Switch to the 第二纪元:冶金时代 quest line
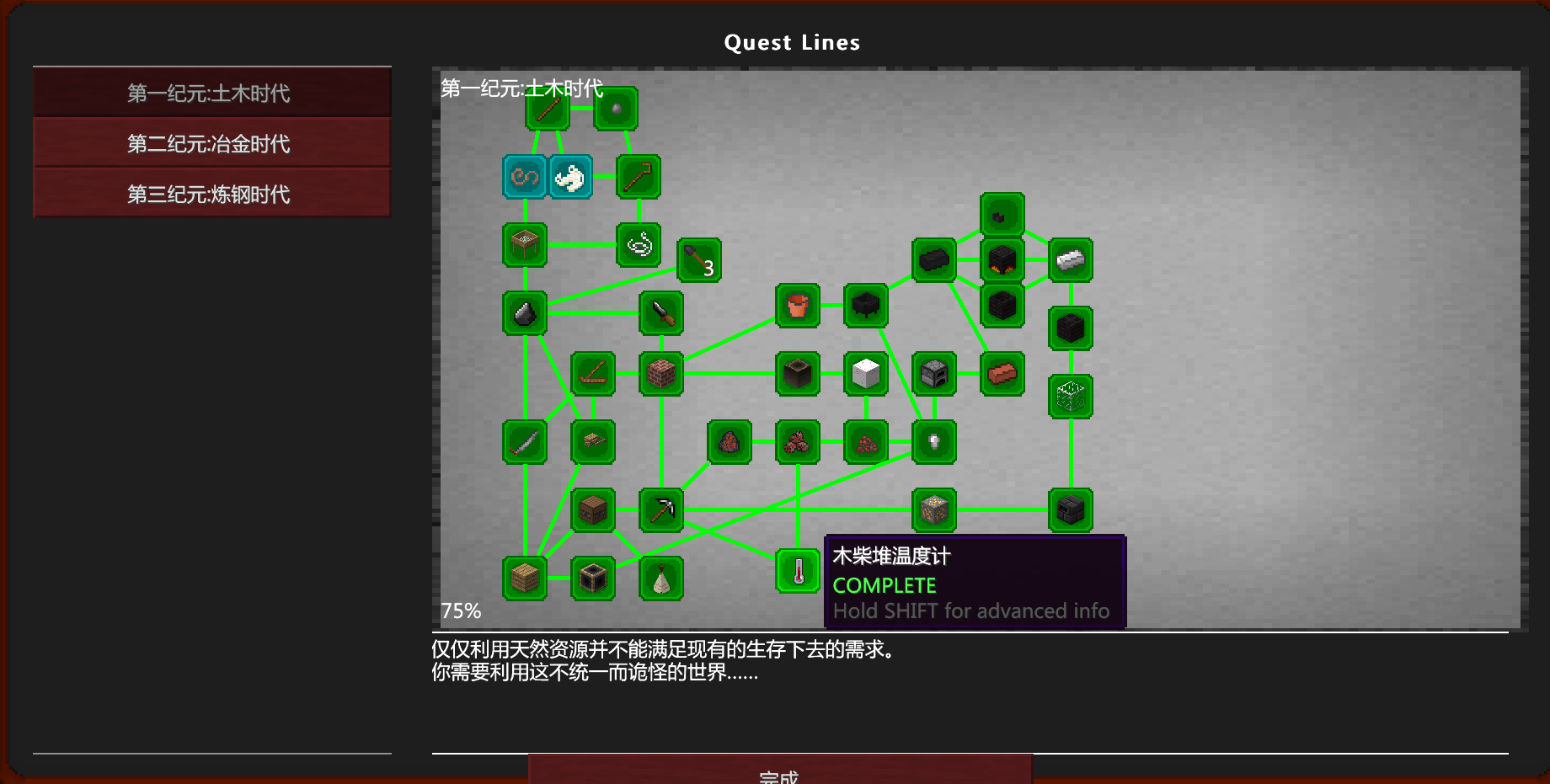Viewport: 1550px width, 784px height. point(212,143)
